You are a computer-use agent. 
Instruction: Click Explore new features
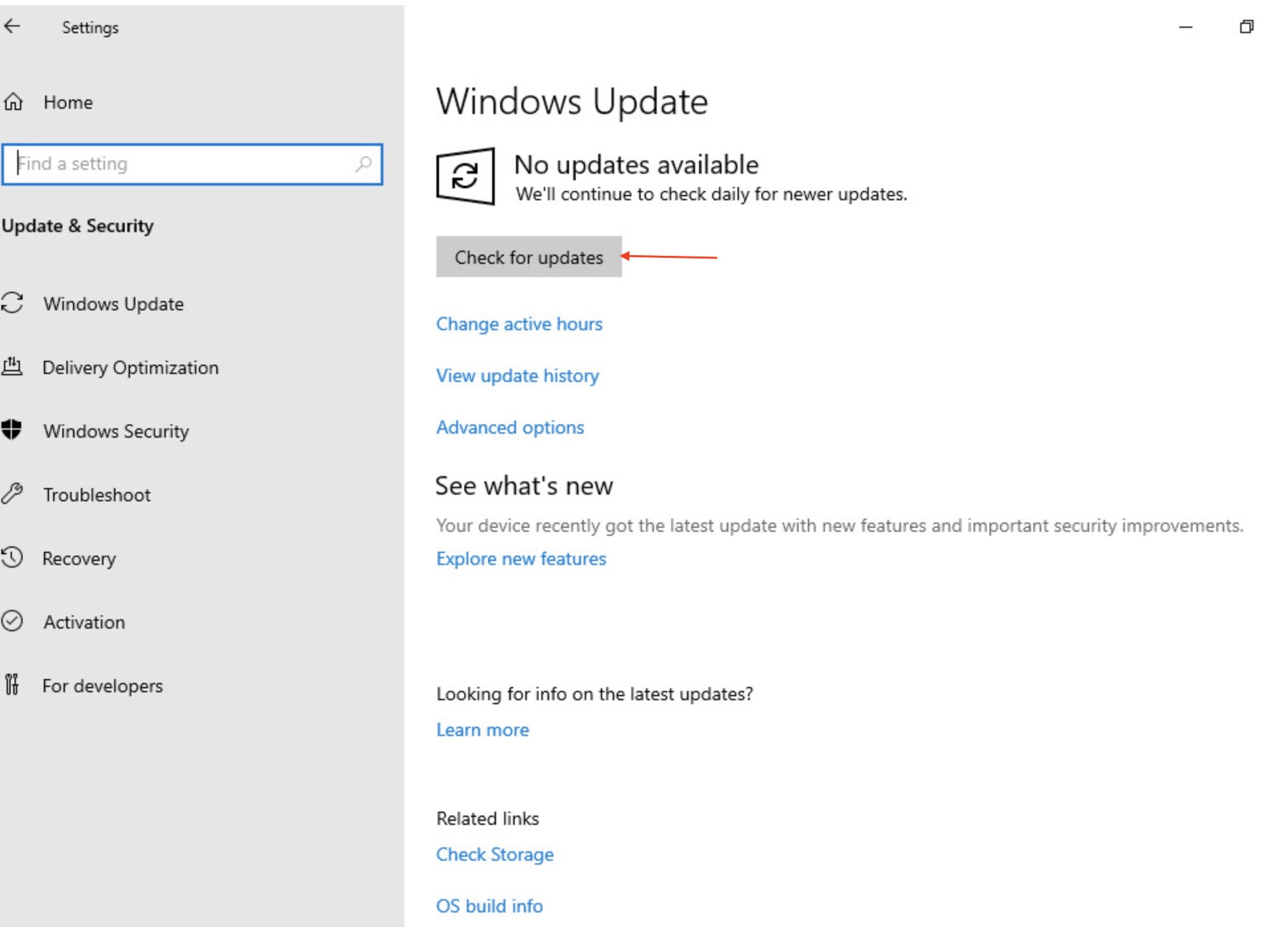pyautogui.click(x=521, y=558)
